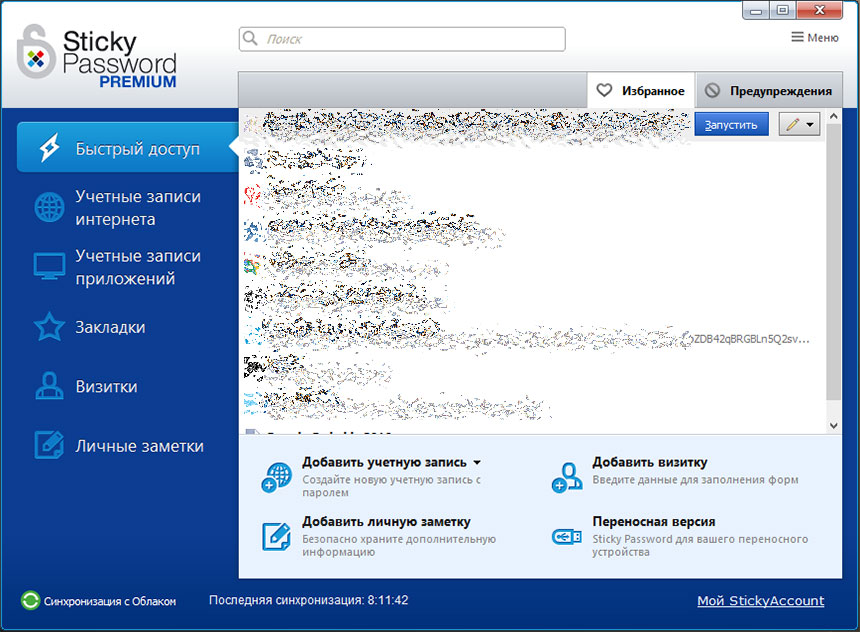Open the Меню hamburger menu
The height and width of the screenshot is (632, 860).
point(814,37)
